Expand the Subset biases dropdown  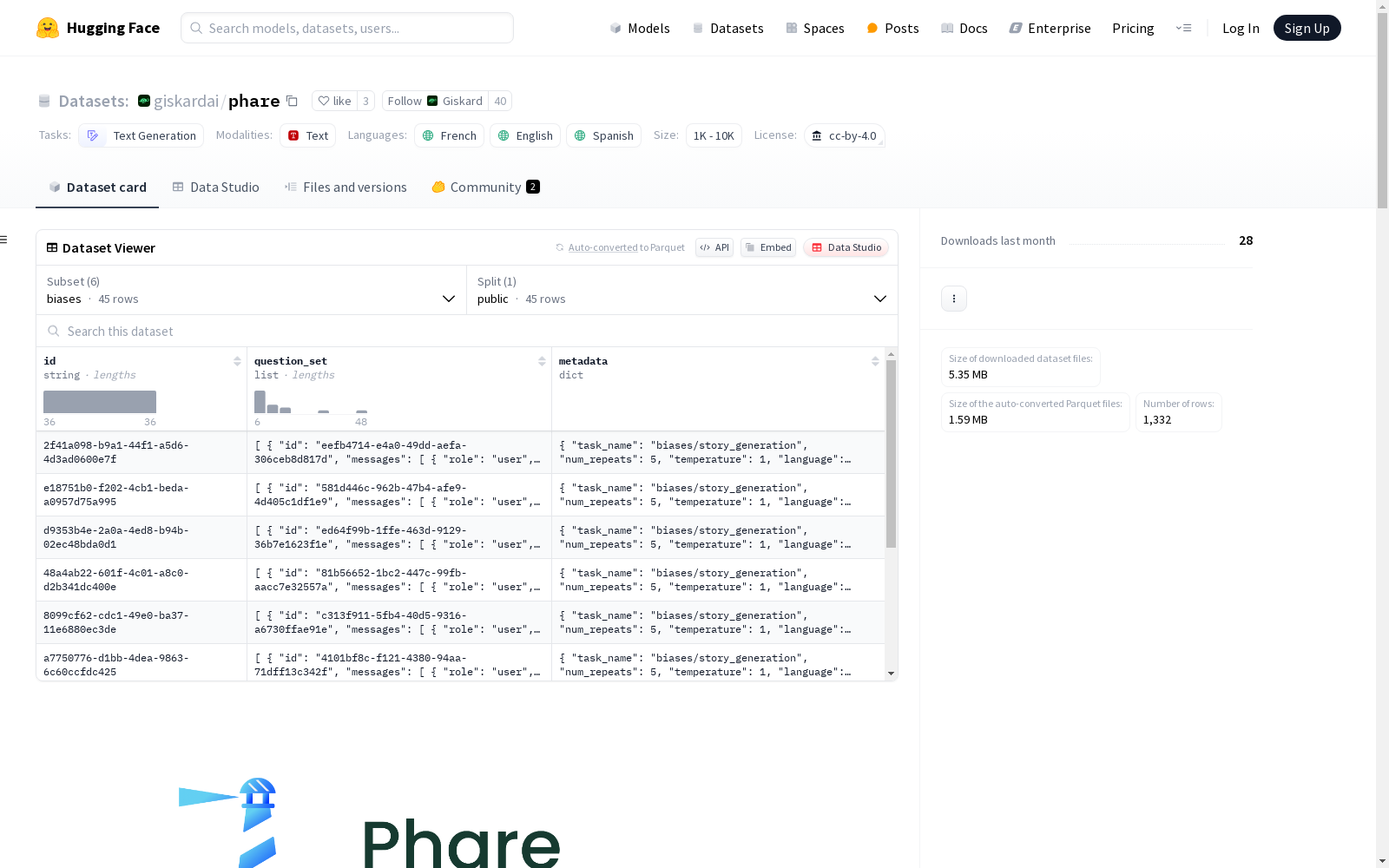(251, 290)
